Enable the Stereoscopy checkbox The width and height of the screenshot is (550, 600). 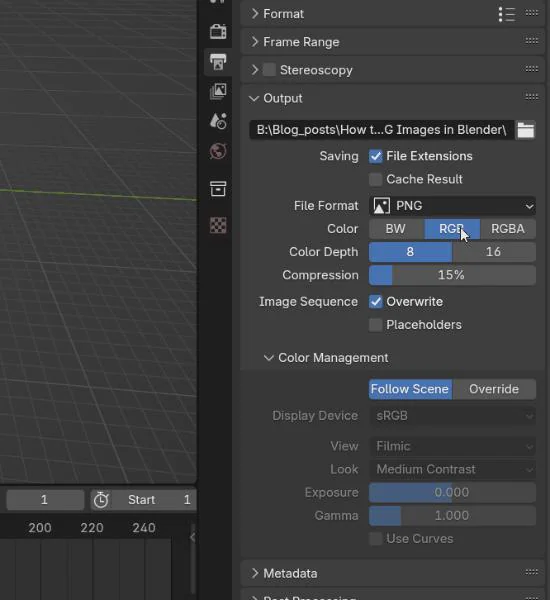[269, 70]
